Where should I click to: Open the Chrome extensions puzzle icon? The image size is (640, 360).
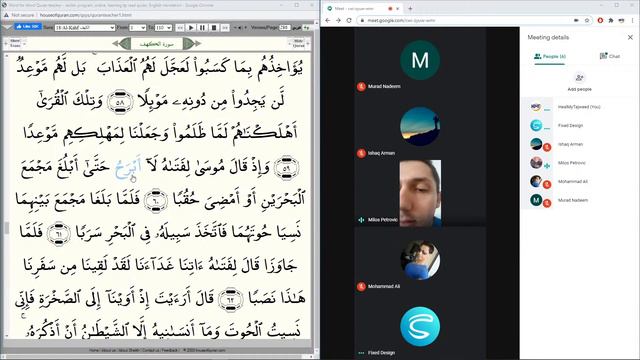611,20
